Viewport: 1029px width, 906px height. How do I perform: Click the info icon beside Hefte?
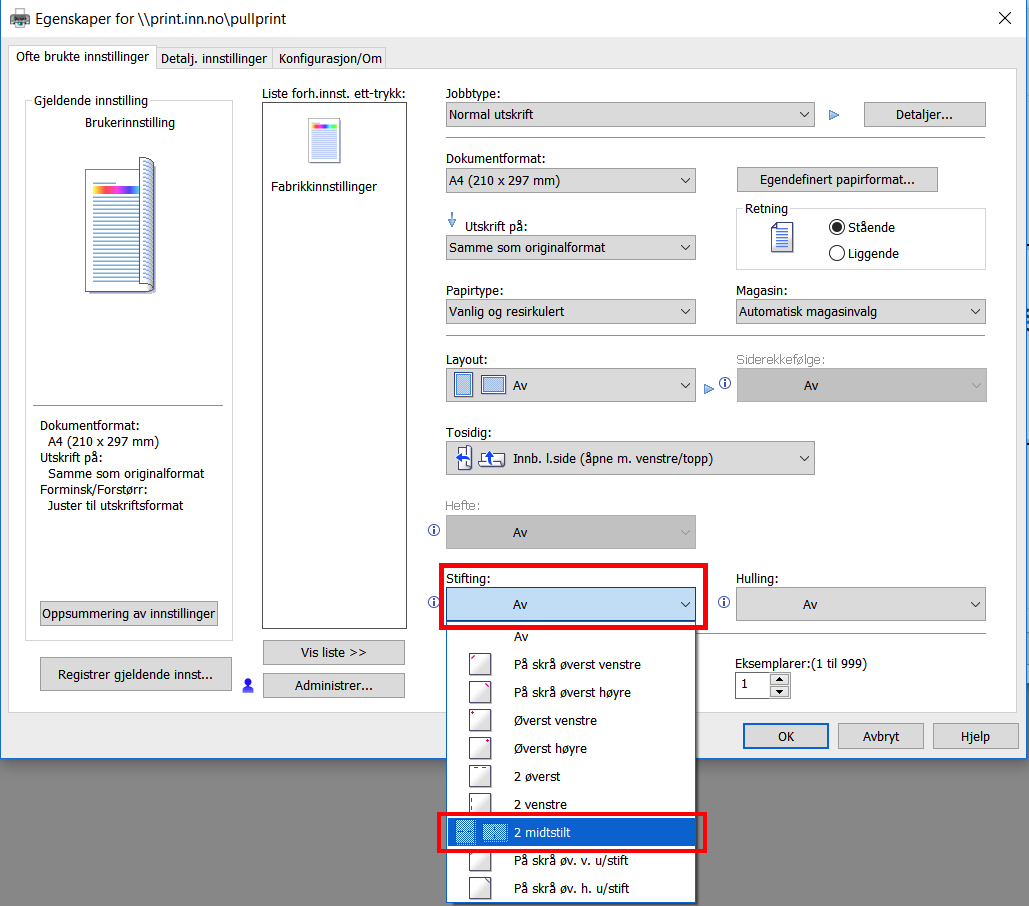[433, 531]
